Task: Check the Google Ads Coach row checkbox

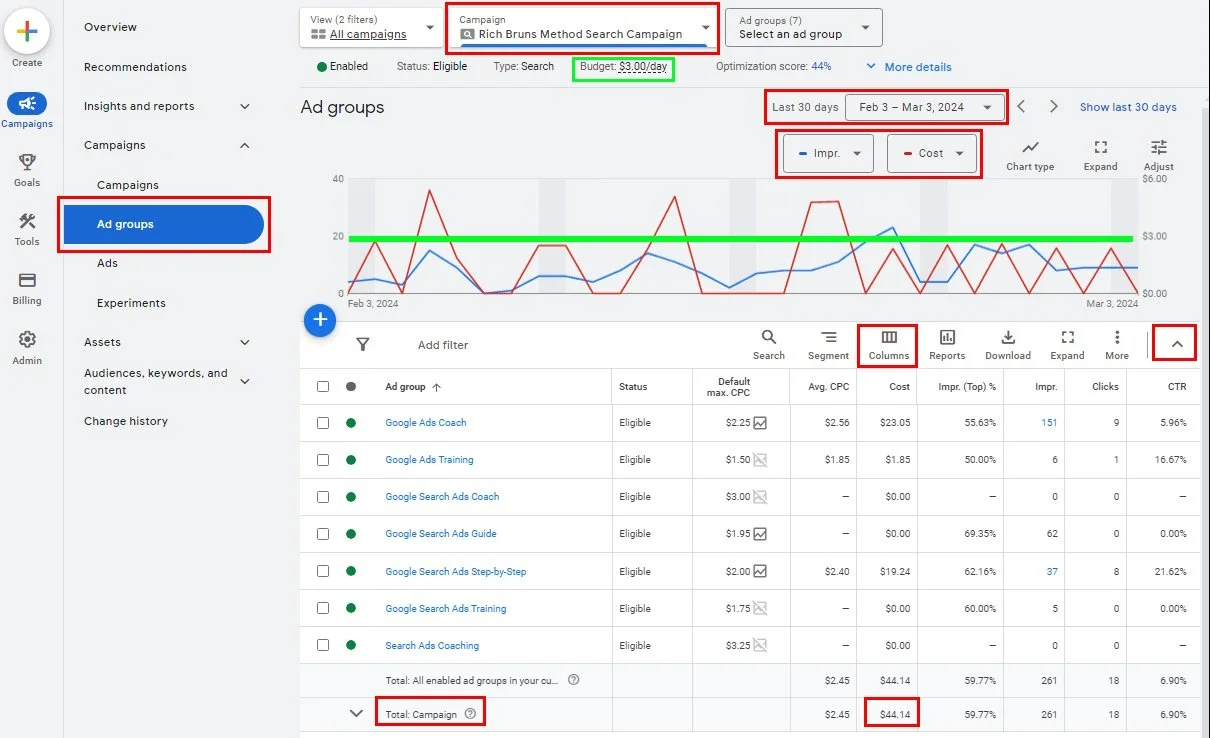Action: point(323,423)
